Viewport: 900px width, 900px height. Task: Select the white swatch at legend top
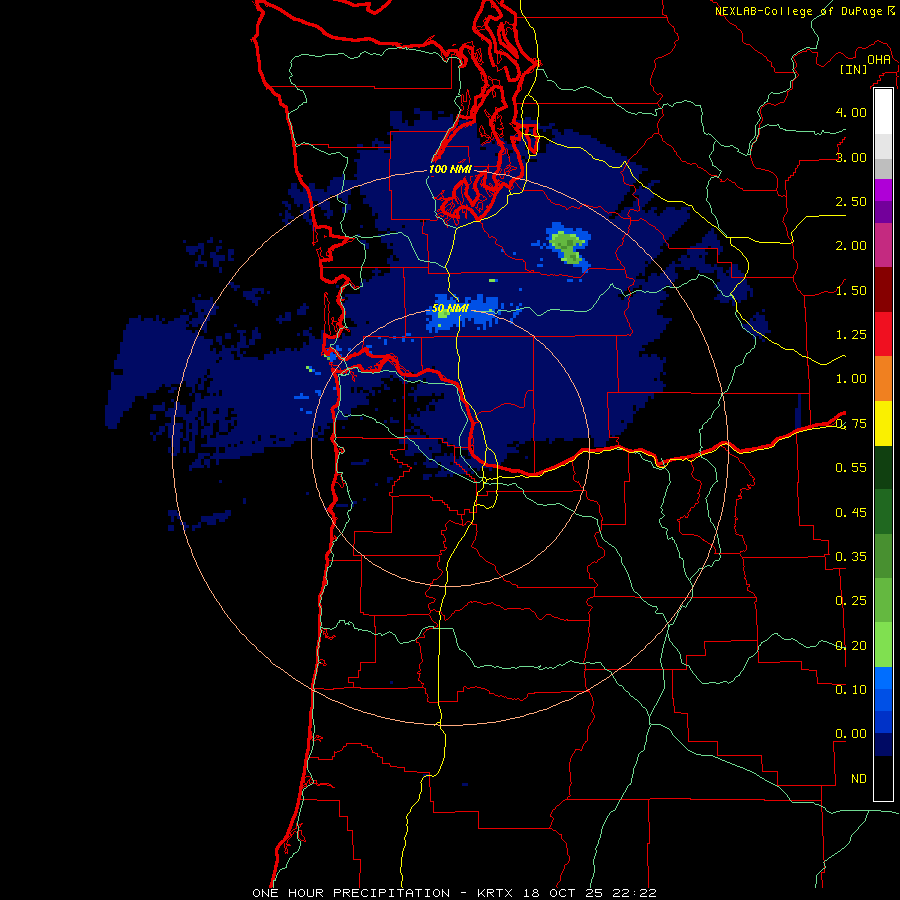tap(883, 112)
